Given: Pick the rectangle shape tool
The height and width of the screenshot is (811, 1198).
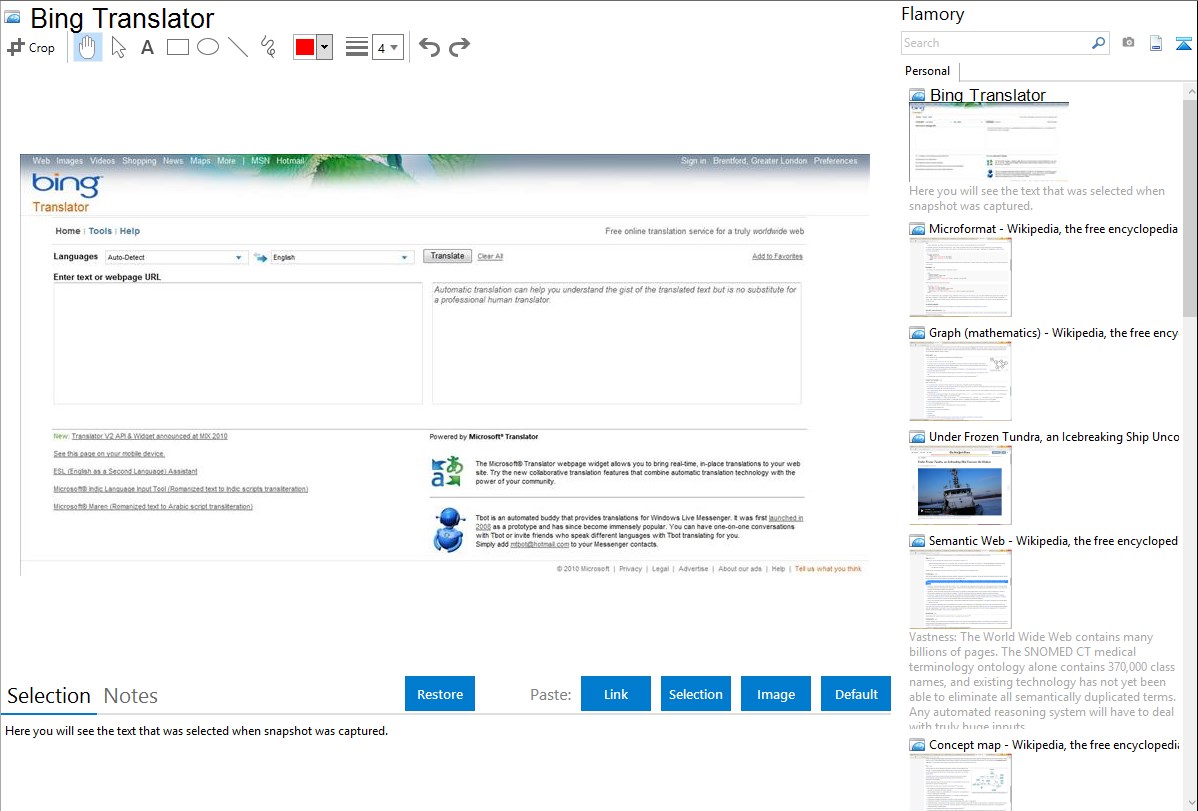Looking at the screenshot, I should pyautogui.click(x=177, y=47).
